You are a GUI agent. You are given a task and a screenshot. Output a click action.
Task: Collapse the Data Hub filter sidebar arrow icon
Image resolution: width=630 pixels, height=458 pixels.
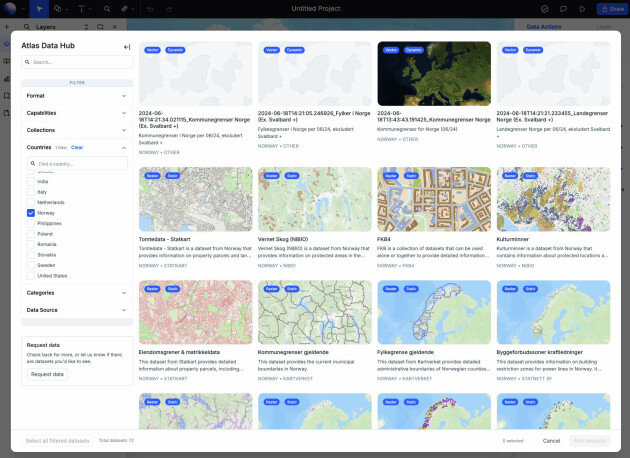[127, 47]
